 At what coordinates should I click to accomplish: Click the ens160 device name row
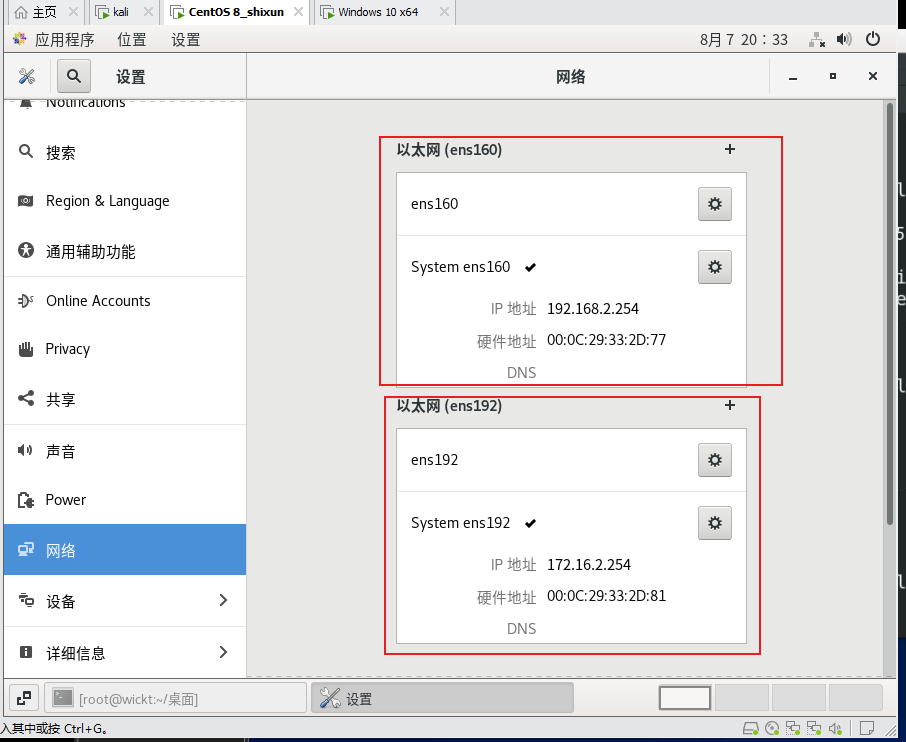click(571, 204)
